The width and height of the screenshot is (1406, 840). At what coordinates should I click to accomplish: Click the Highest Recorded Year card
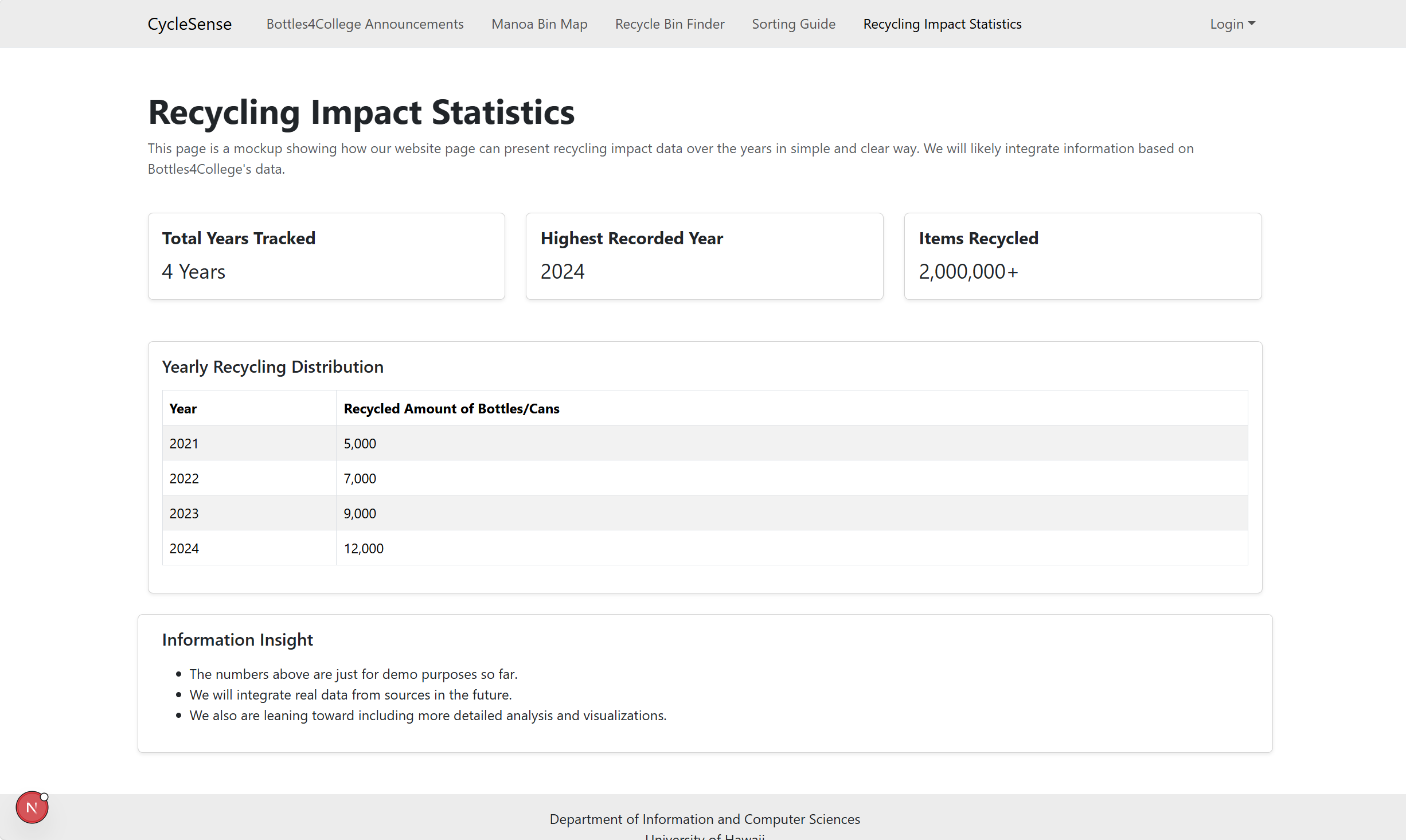pos(704,256)
